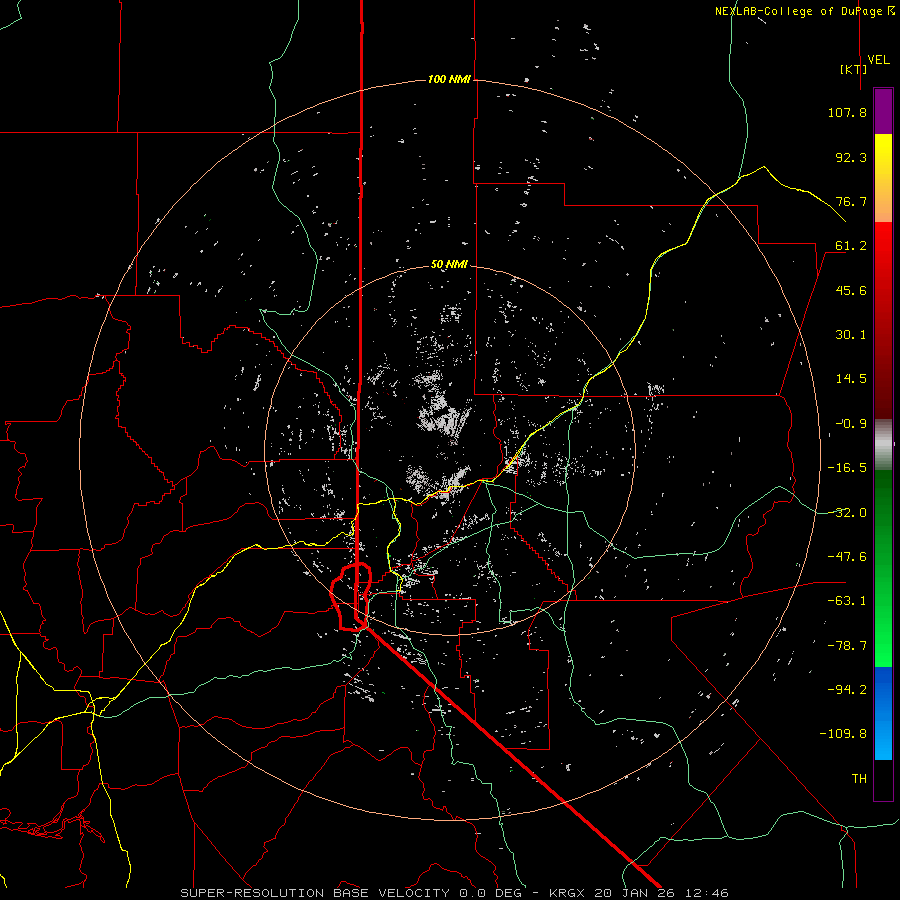Click the -63.1 velocity scale value

[x=847, y=601]
